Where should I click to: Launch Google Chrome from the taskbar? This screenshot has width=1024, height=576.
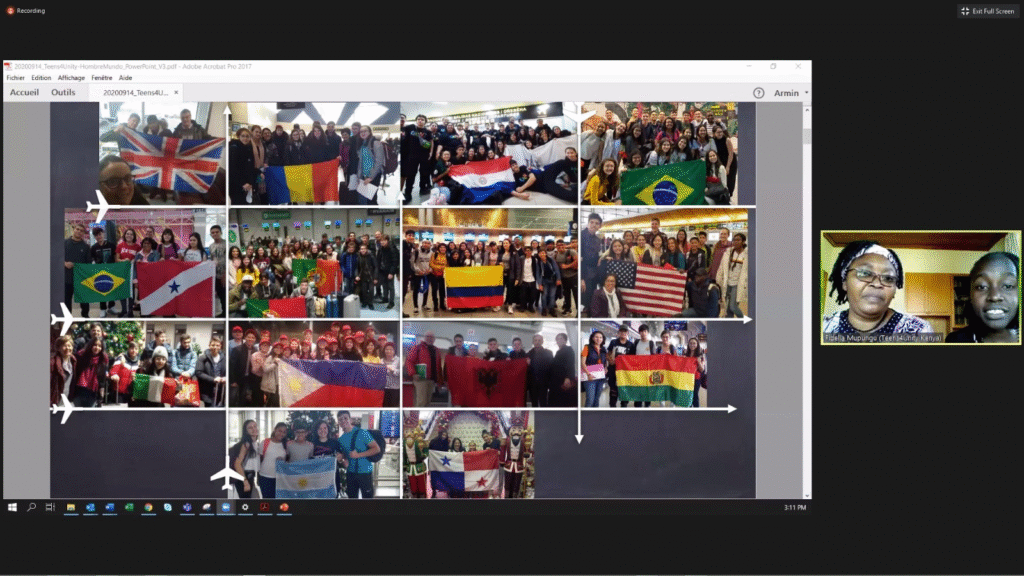click(148, 509)
